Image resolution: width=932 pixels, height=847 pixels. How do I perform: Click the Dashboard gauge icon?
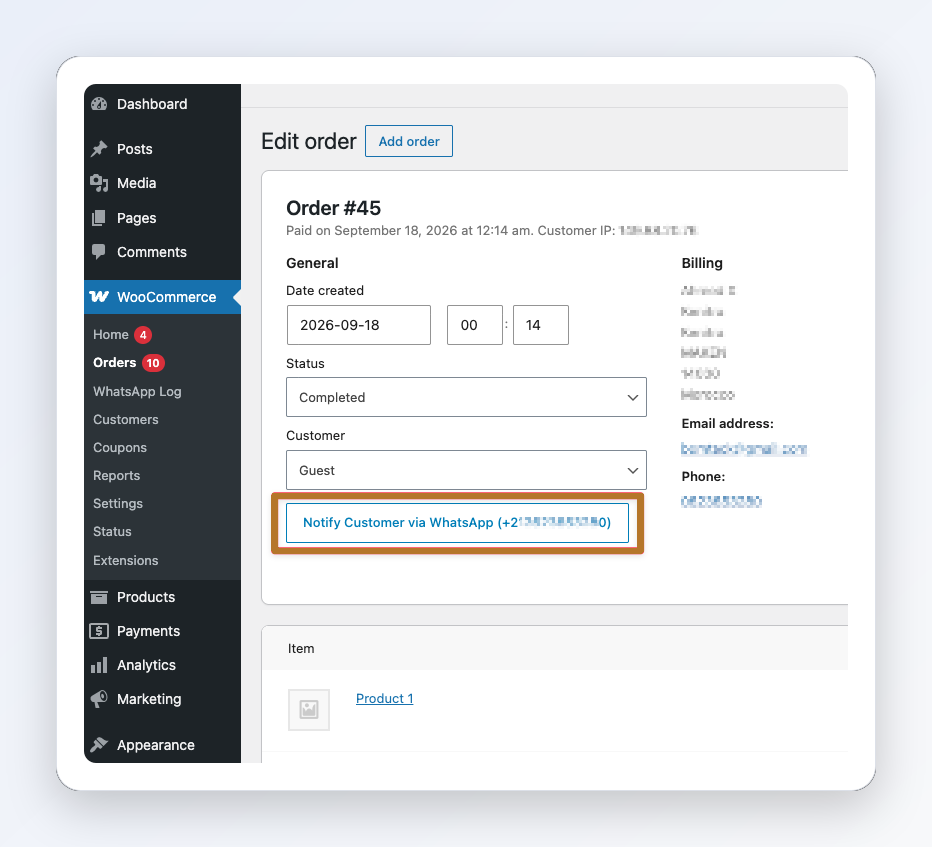coord(99,104)
